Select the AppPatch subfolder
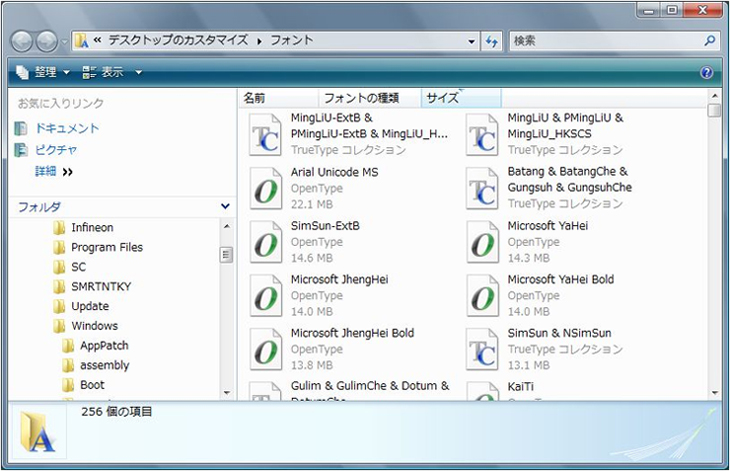 coord(104,345)
